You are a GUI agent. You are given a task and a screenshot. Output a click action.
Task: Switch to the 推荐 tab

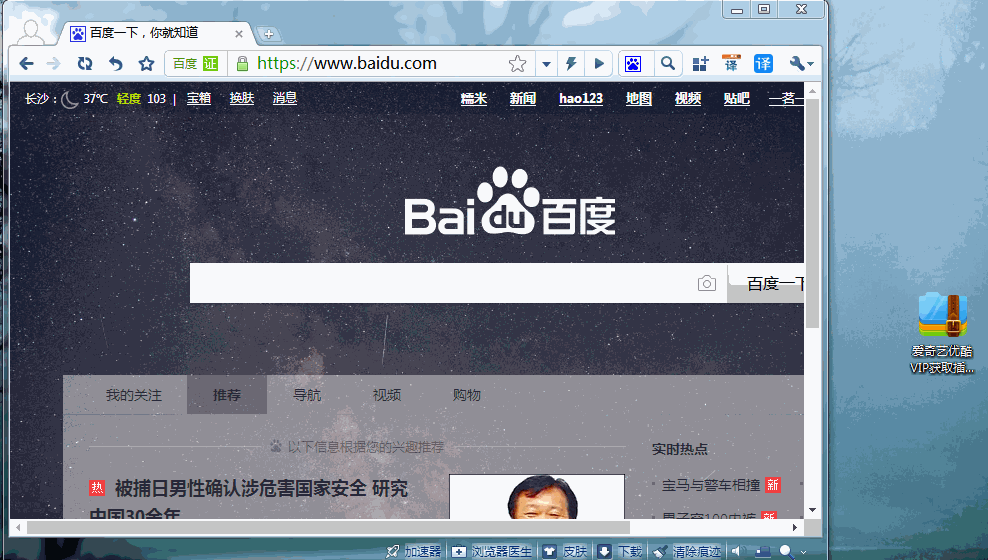(x=227, y=395)
